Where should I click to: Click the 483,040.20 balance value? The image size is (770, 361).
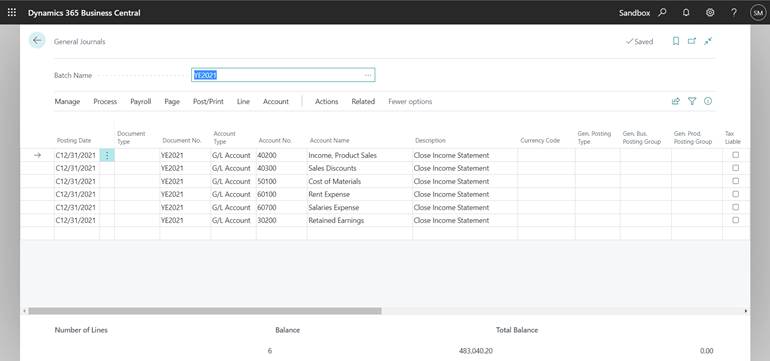pyautogui.click(x=475, y=351)
